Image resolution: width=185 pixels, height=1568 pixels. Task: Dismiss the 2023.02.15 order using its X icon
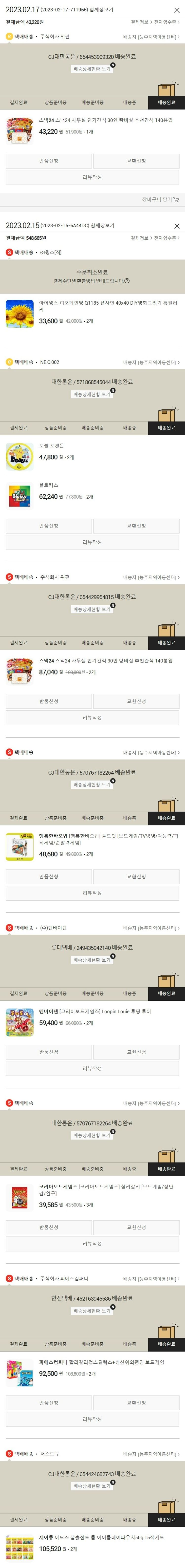176,226
